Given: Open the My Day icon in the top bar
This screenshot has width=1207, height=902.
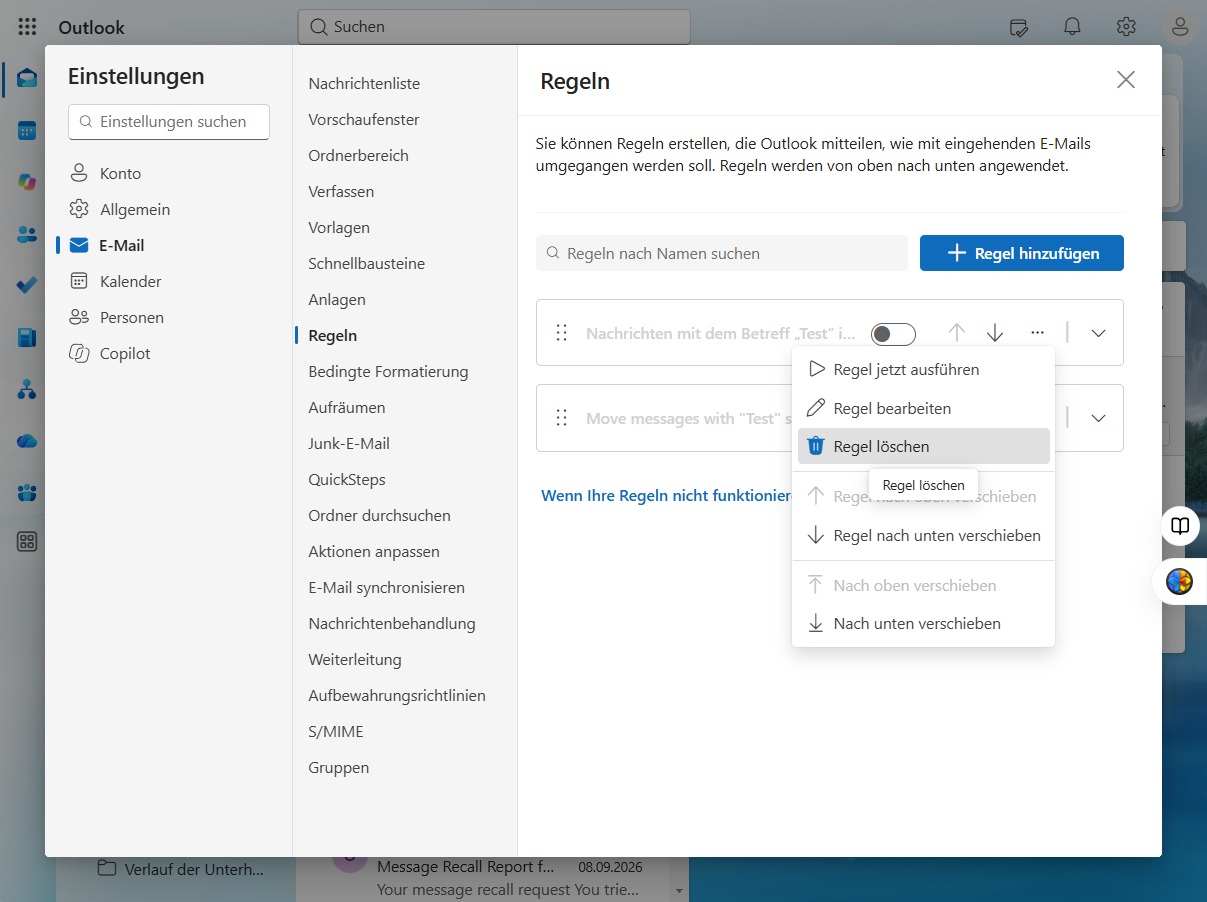Looking at the screenshot, I should (x=1018, y=27).
